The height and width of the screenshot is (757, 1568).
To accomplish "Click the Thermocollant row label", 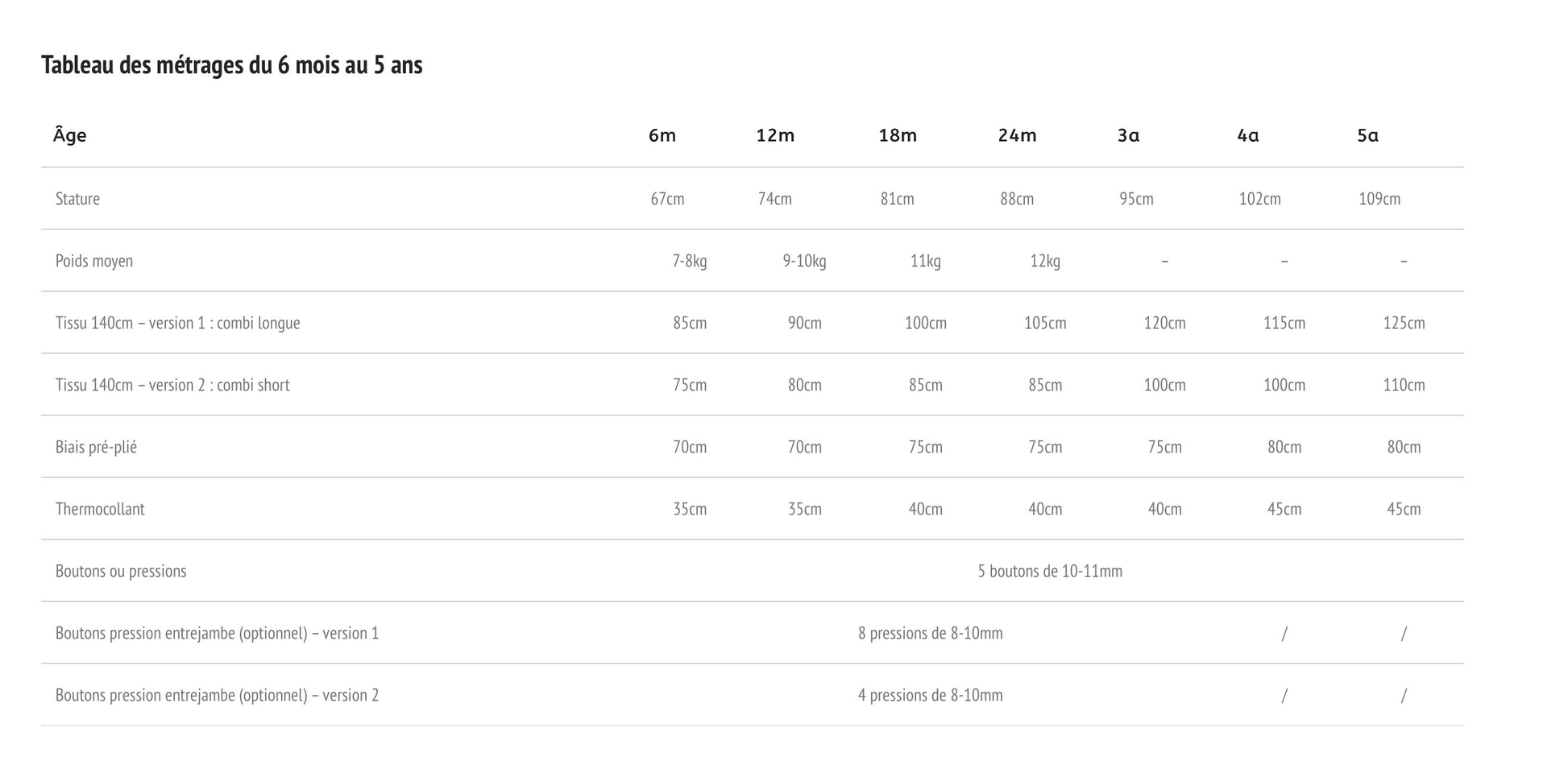I will pyautogui.click(x=100, y=509).
